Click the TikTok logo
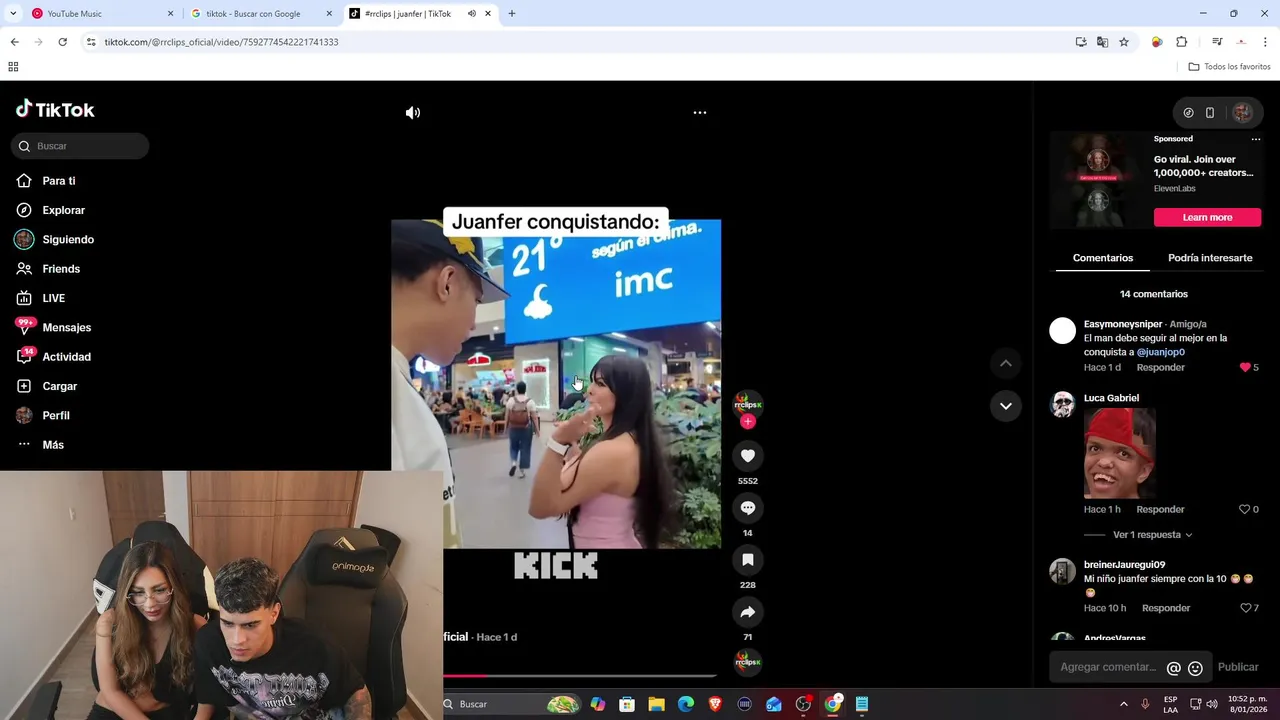 (55, 109)
